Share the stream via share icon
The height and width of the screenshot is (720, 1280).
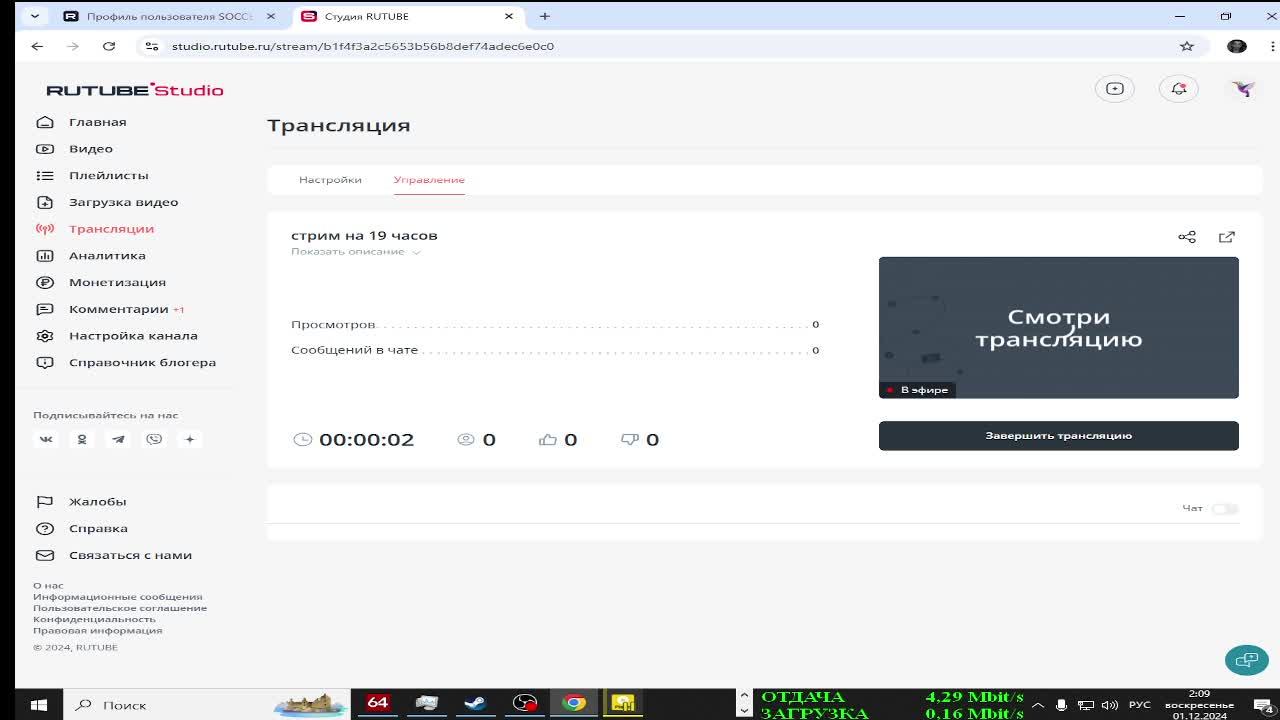1187,237
